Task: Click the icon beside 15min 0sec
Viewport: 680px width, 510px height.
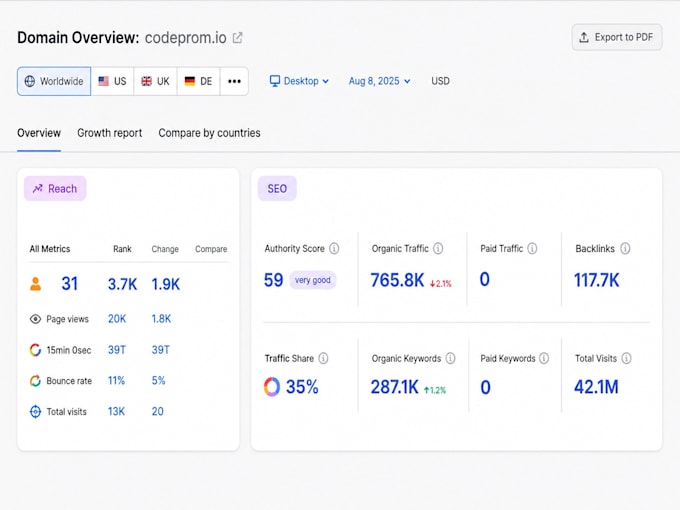Action: [35, 350]
